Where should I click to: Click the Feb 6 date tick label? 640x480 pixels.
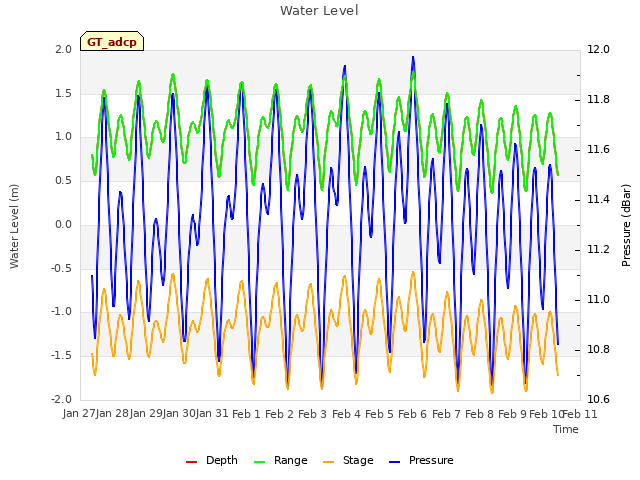413,414
